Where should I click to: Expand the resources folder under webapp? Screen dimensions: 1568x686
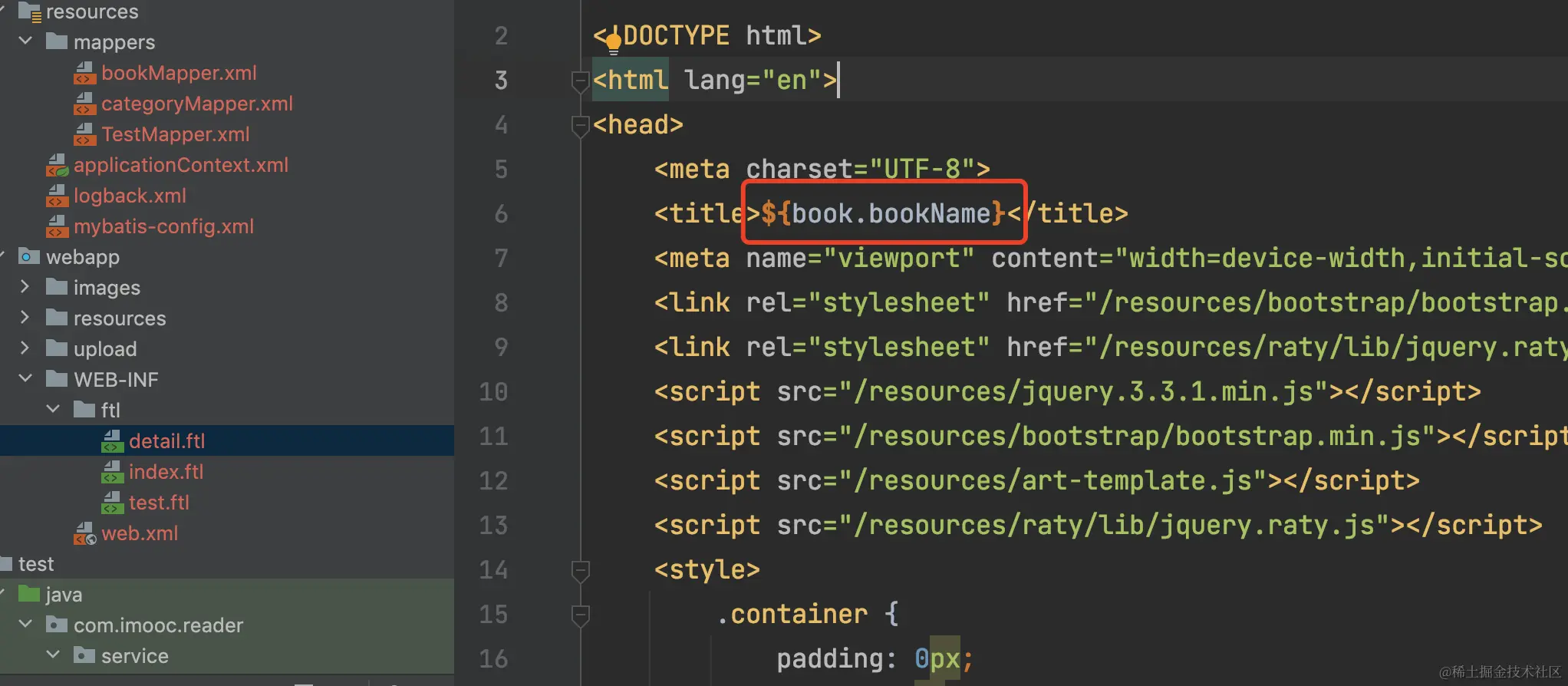tap(25, 317)
